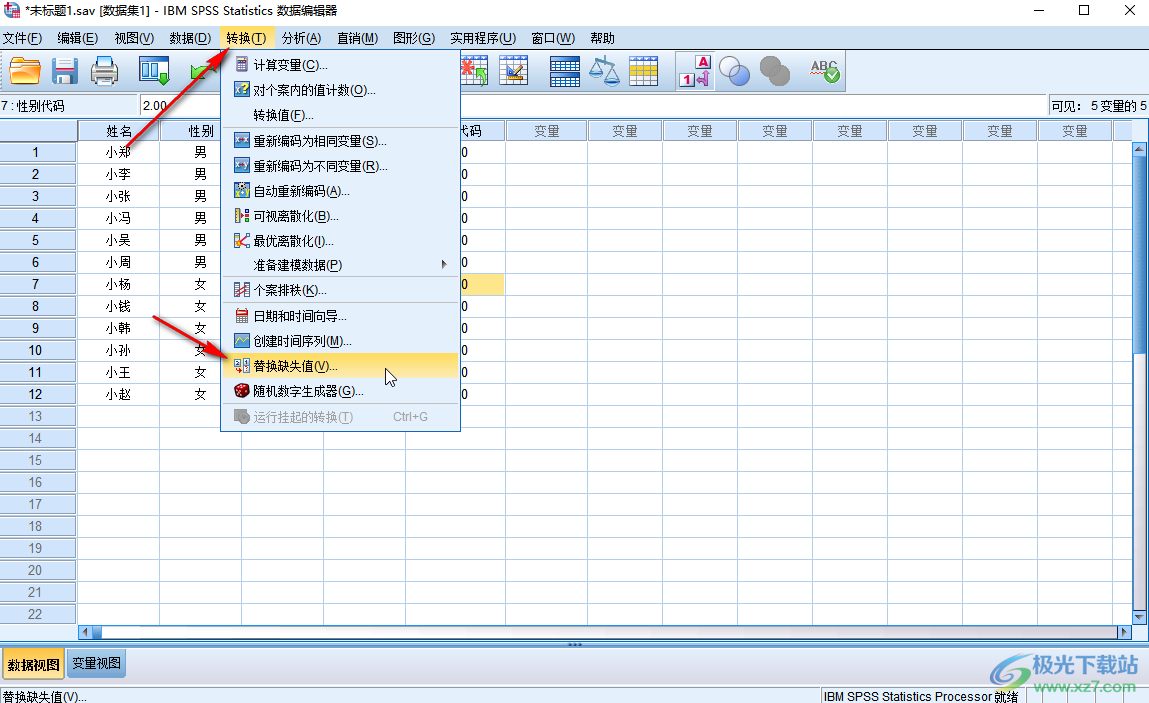
Task: Click the Weight Cases balance scale icon
Action: pos(605,71)
